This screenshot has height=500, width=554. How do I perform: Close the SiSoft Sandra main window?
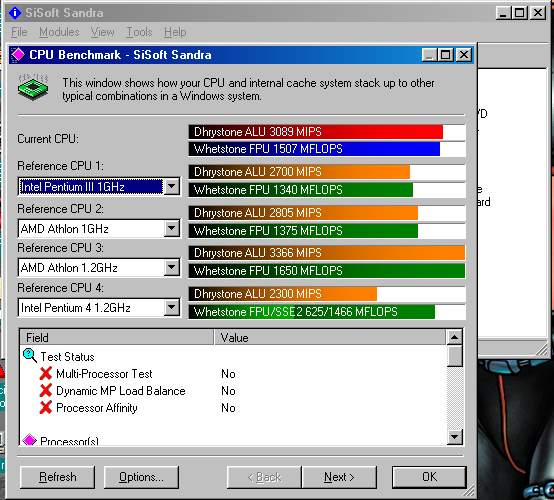(538, 13)
